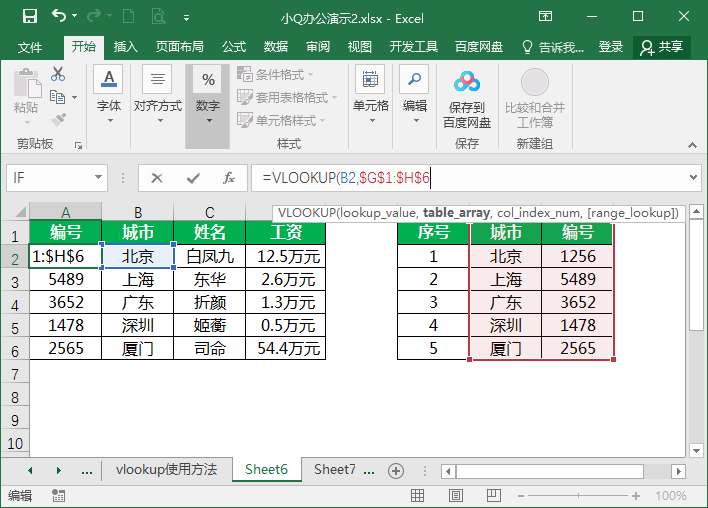Click inside the formula bar VLOOKUP text
The height and width of the screenshot is (508, 708).
(346, 178)
